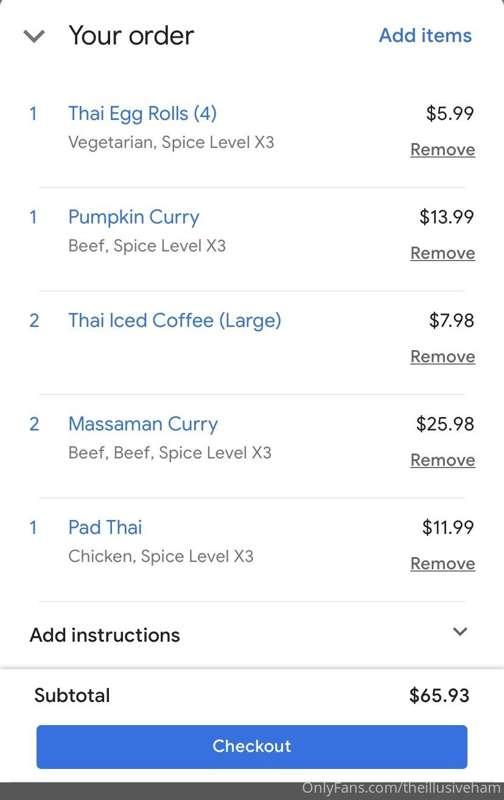
Task: Open the Pad Thai item details
Action: tap(105, 528)
